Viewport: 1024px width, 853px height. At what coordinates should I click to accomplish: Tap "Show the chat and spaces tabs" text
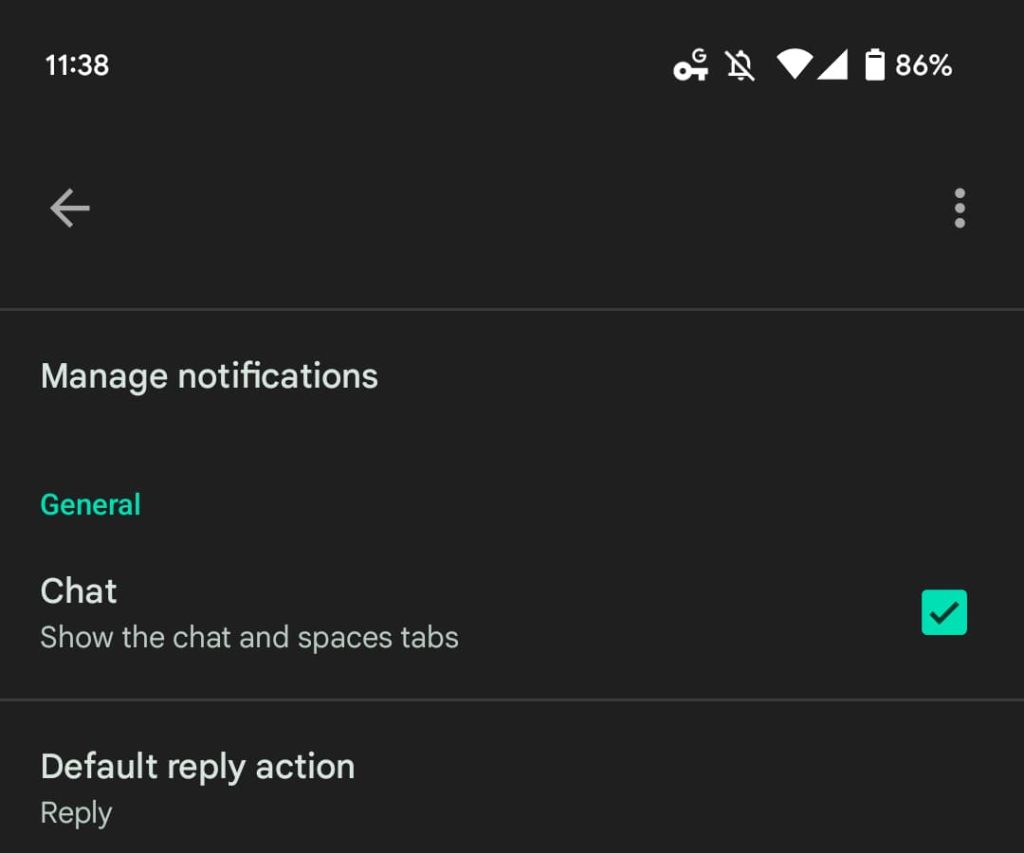point(249,637)
